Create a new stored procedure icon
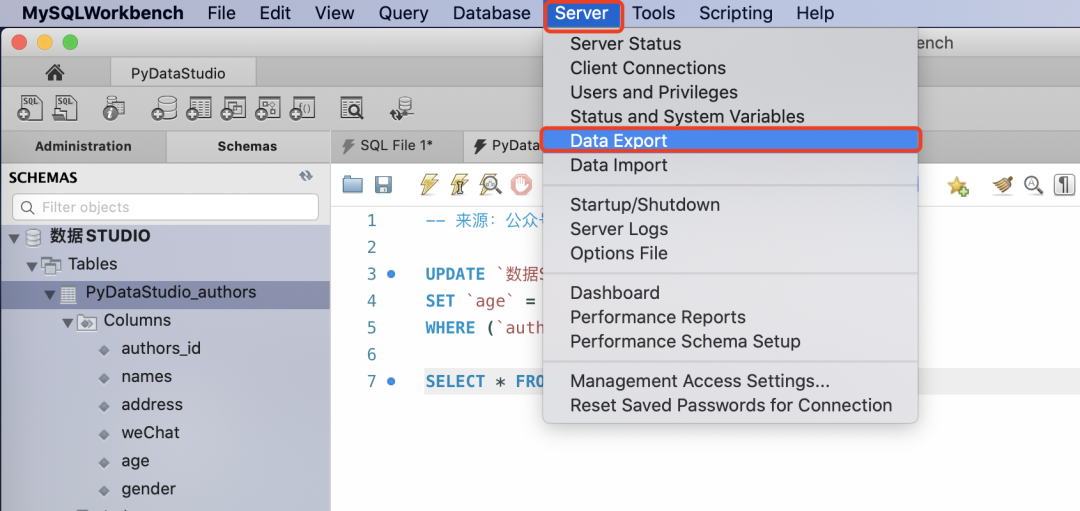This screenshot has width=1080, height=511. click(268, 108)
